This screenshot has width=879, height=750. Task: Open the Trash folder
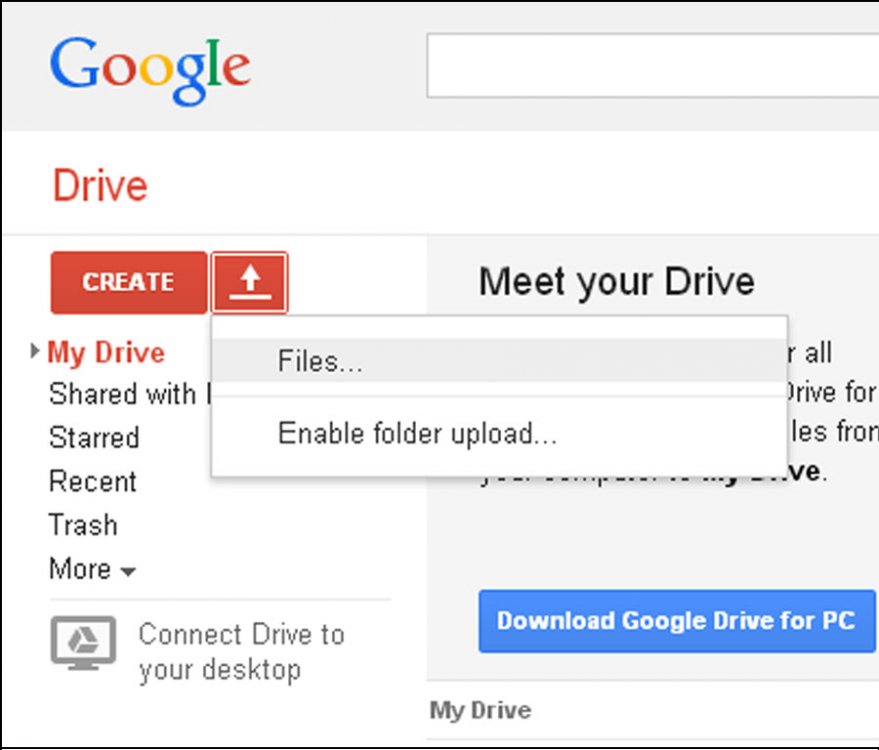[x=84, y=525]
